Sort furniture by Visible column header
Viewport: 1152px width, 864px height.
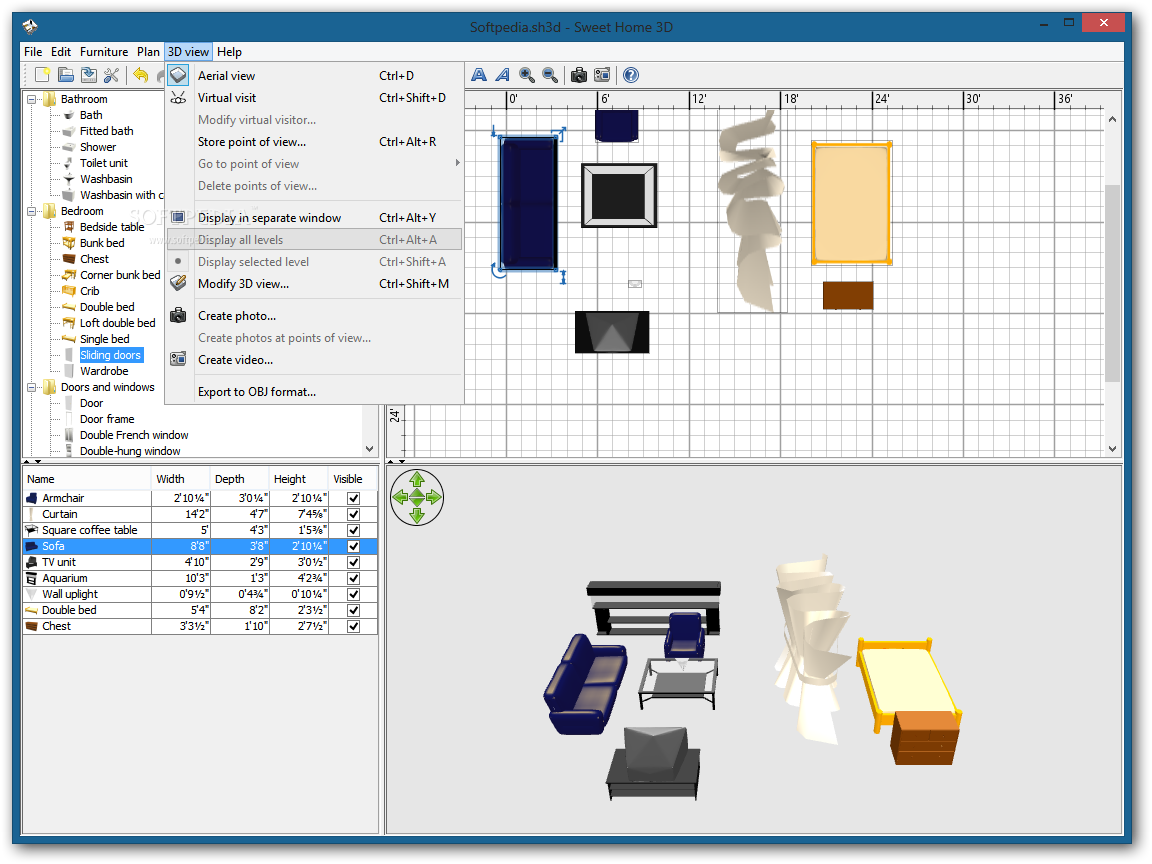(353, 479)
